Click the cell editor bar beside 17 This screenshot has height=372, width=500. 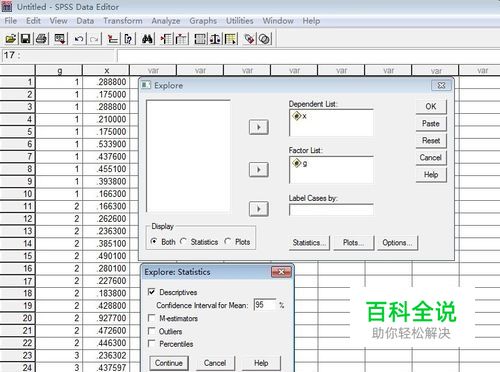pyautogui.click(x=308, y=55)
